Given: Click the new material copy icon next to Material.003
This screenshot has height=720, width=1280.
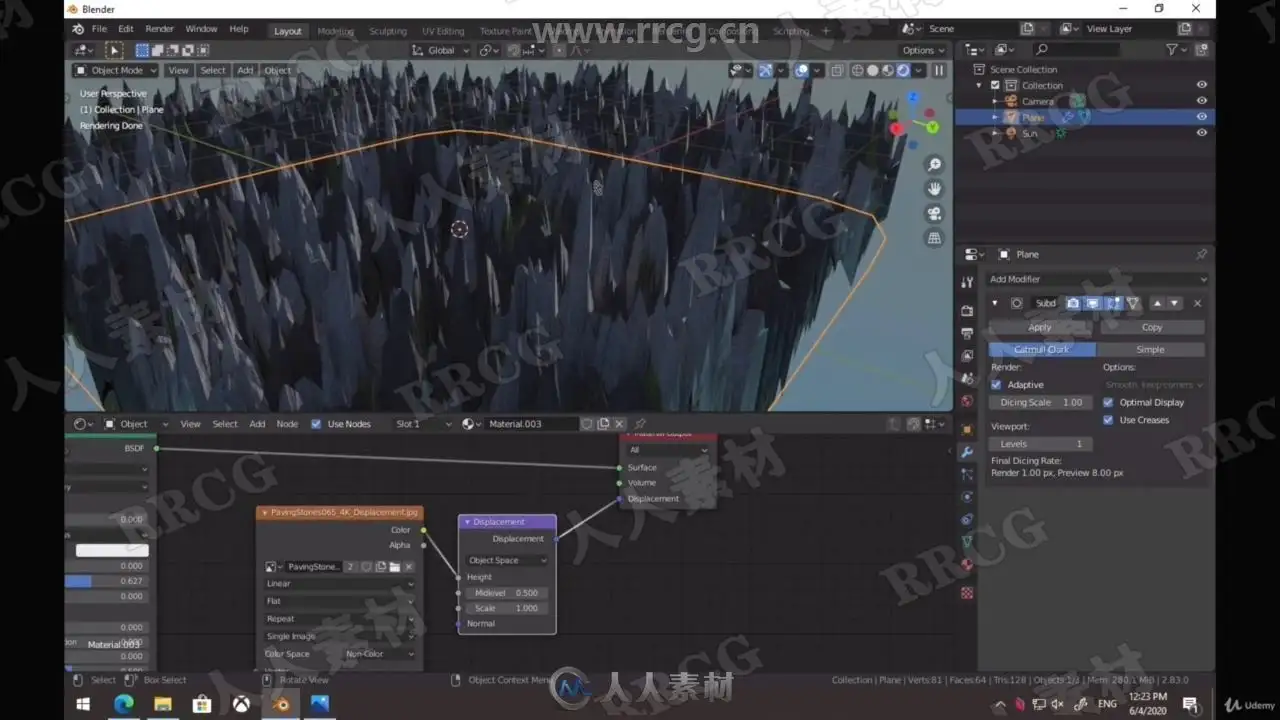Looking at the screenshot, I should [603, 424].
